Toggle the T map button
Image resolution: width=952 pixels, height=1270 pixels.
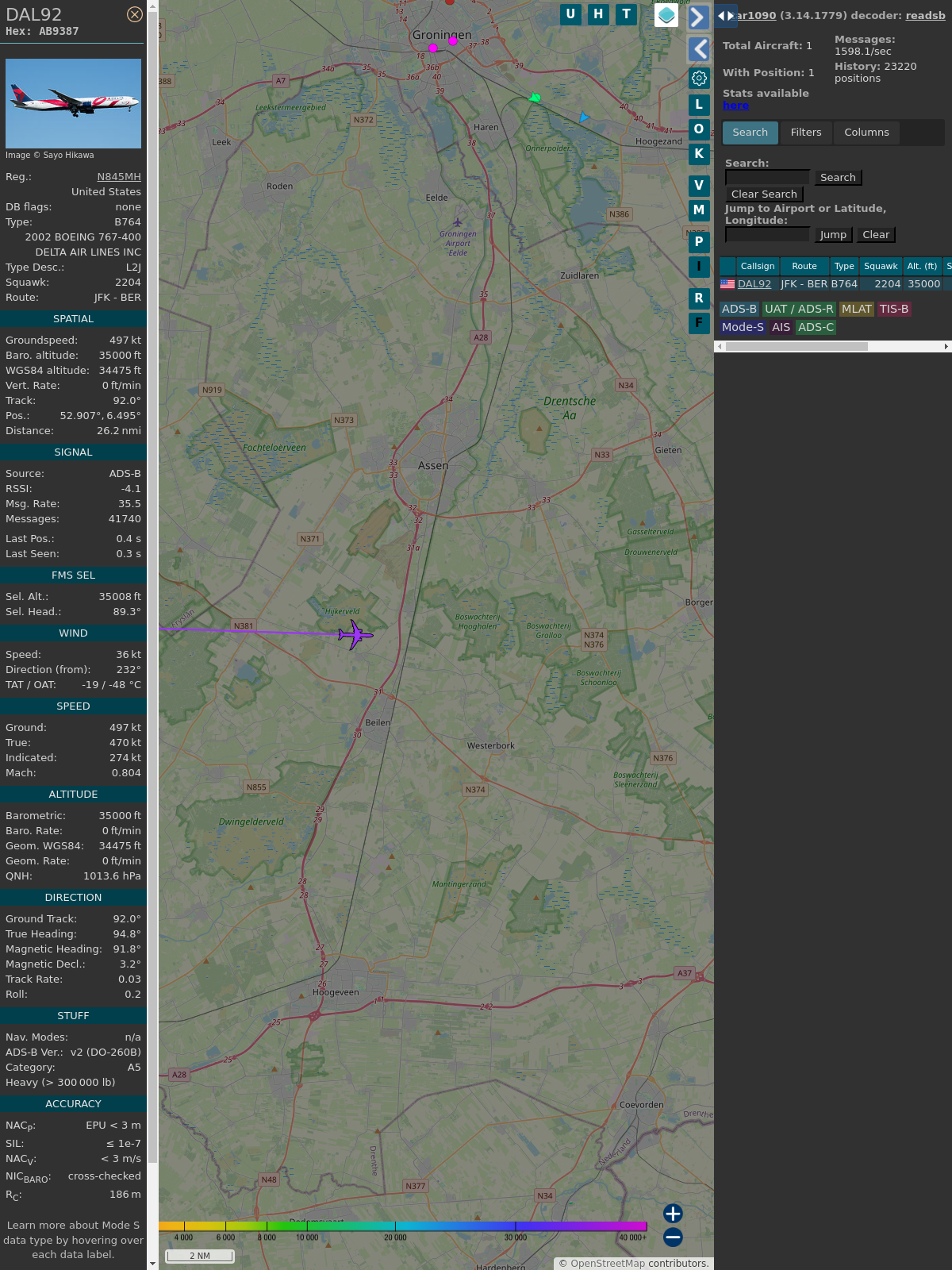pos(627,14)
